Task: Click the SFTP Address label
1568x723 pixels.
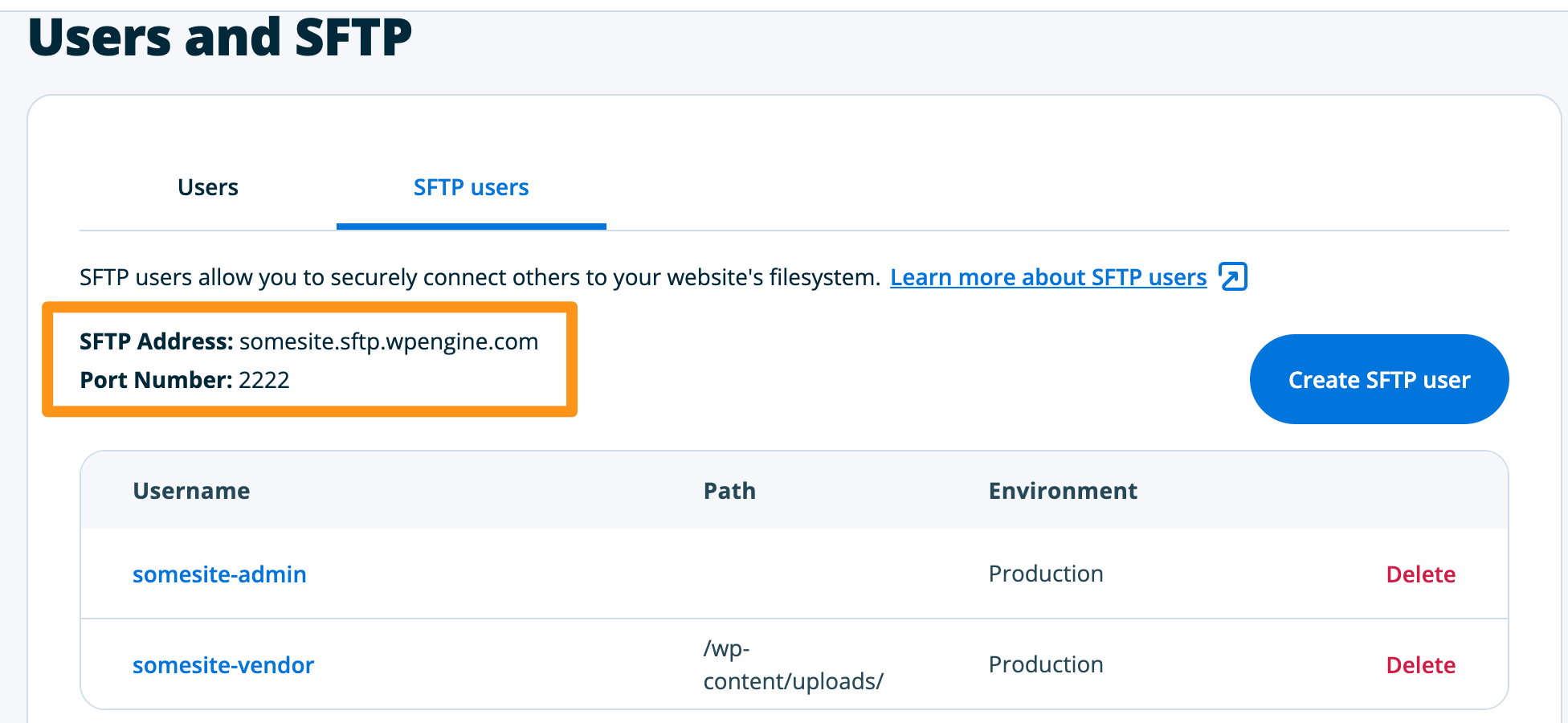Action: [x=156, y=341]
